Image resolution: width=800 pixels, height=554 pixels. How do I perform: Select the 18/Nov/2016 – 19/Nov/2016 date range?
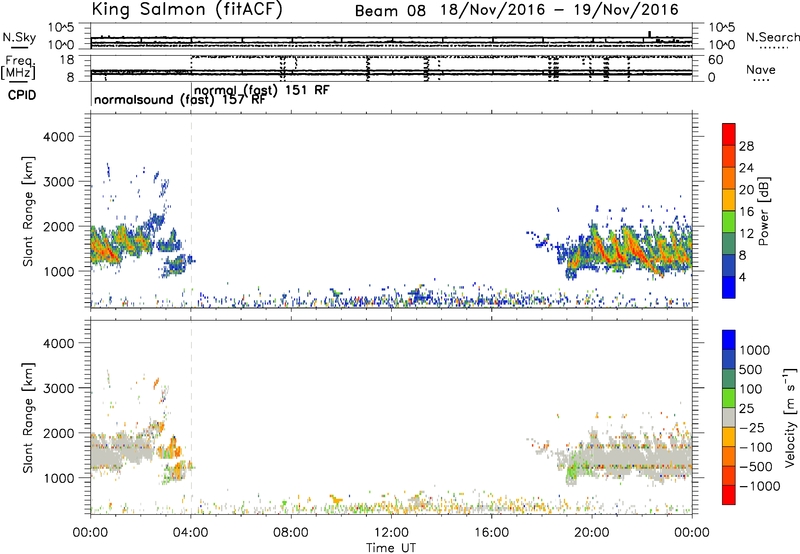(x=560, y=10)
